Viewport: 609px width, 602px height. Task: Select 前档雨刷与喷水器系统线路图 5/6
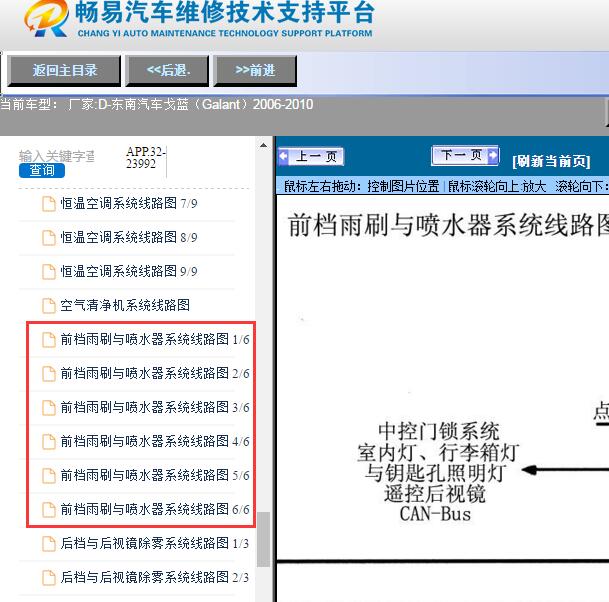click(x=155, y=475)
